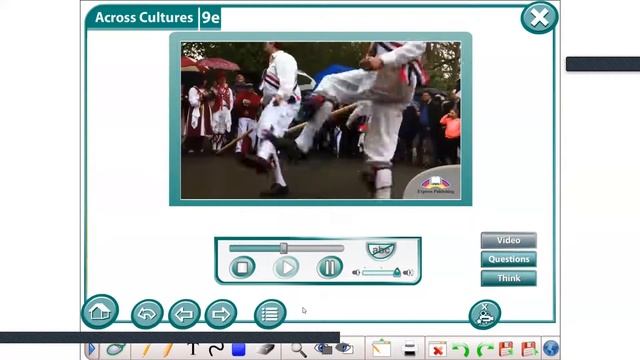
Task: Play the video
Action: 286,268
